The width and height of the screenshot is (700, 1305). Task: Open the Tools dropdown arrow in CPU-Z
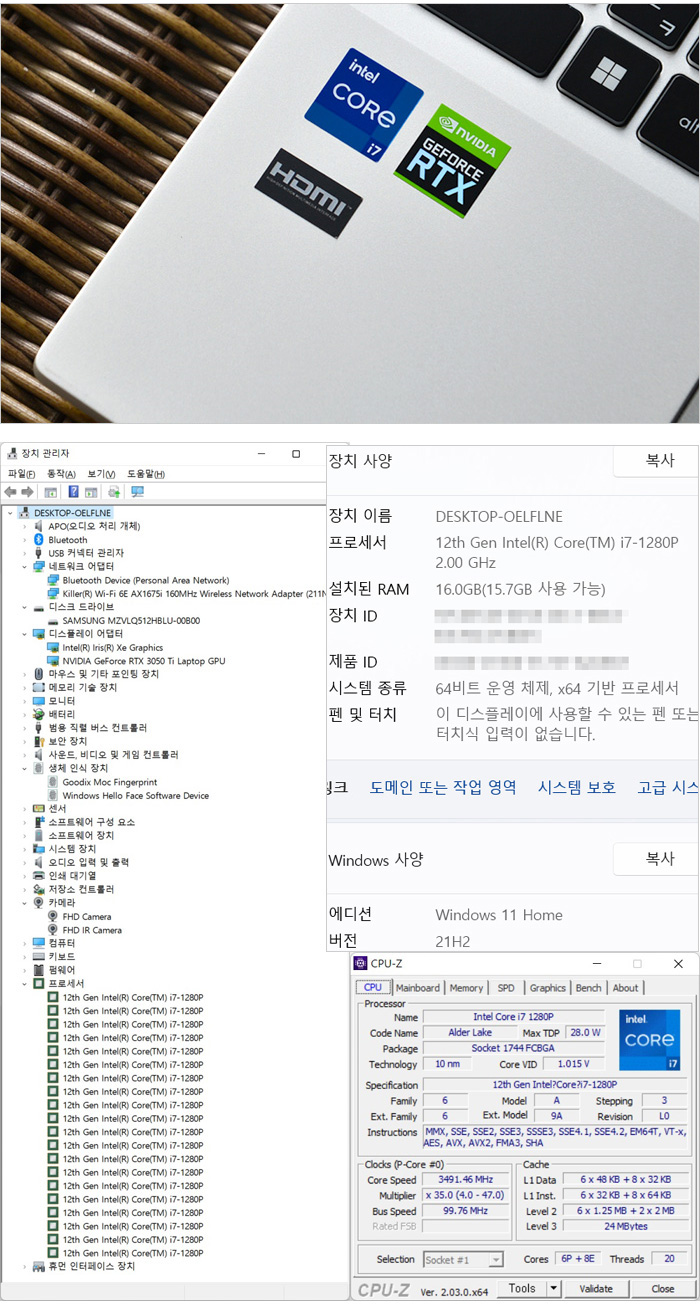click(x=553, y=1288)
